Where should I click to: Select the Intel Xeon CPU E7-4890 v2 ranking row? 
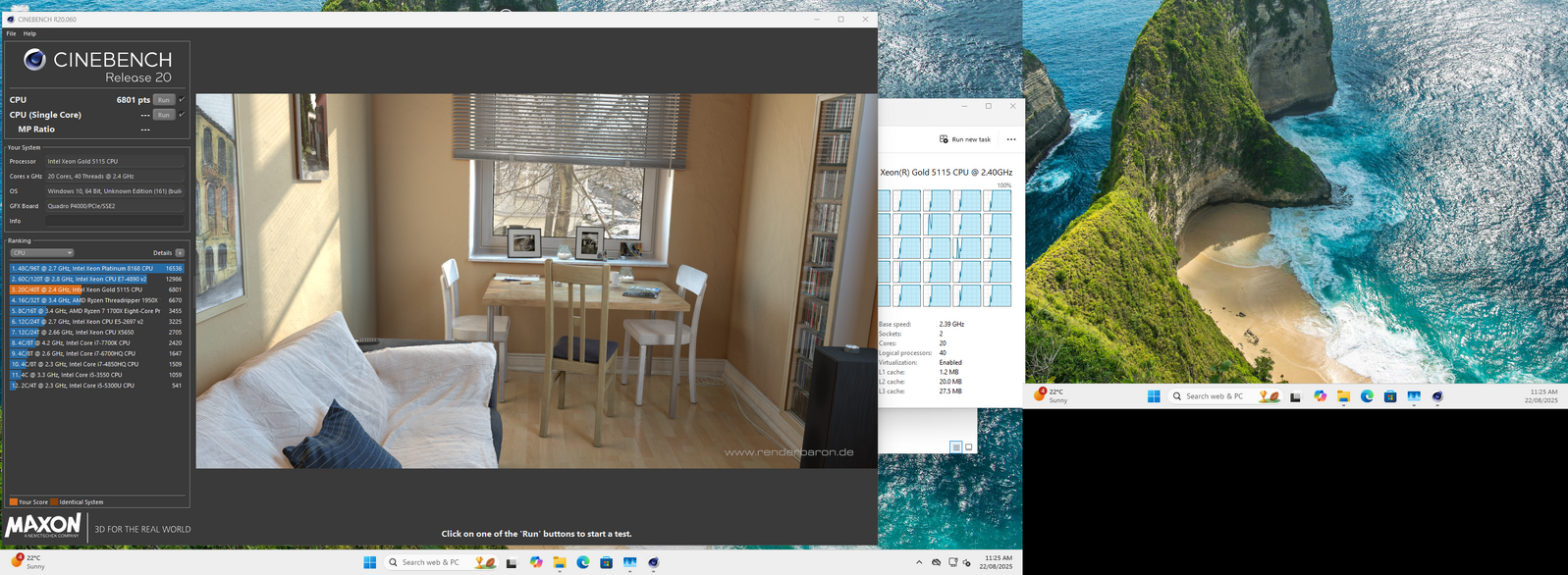96,279
